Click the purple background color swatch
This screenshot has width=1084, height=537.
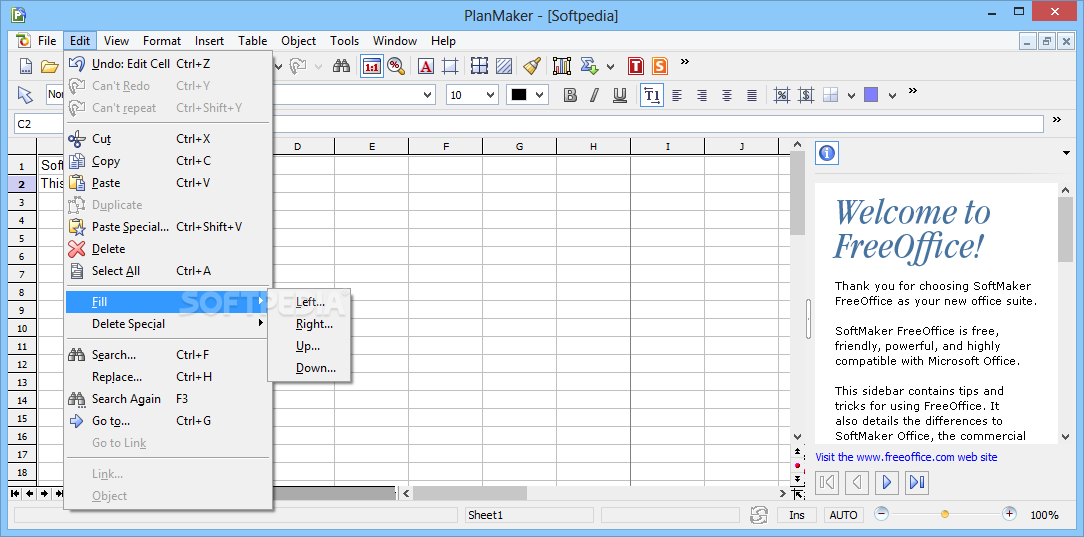click(871, 95)
